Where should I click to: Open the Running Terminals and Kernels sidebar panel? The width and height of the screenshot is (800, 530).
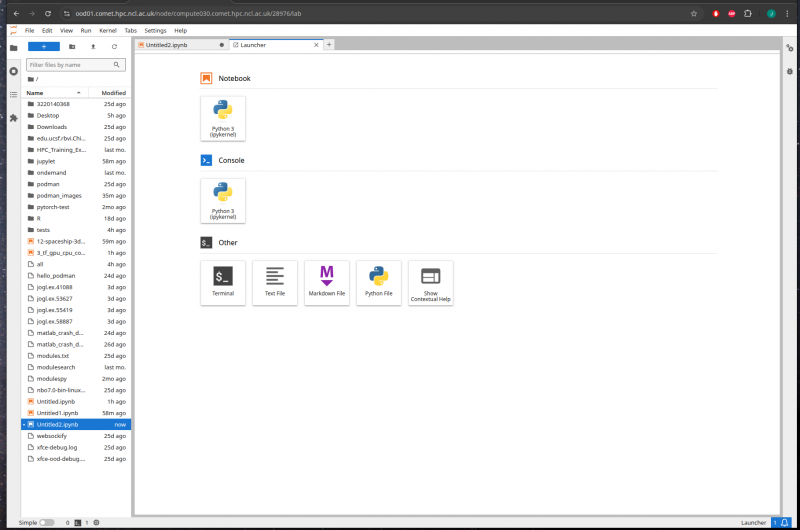(x=13, y=70)
